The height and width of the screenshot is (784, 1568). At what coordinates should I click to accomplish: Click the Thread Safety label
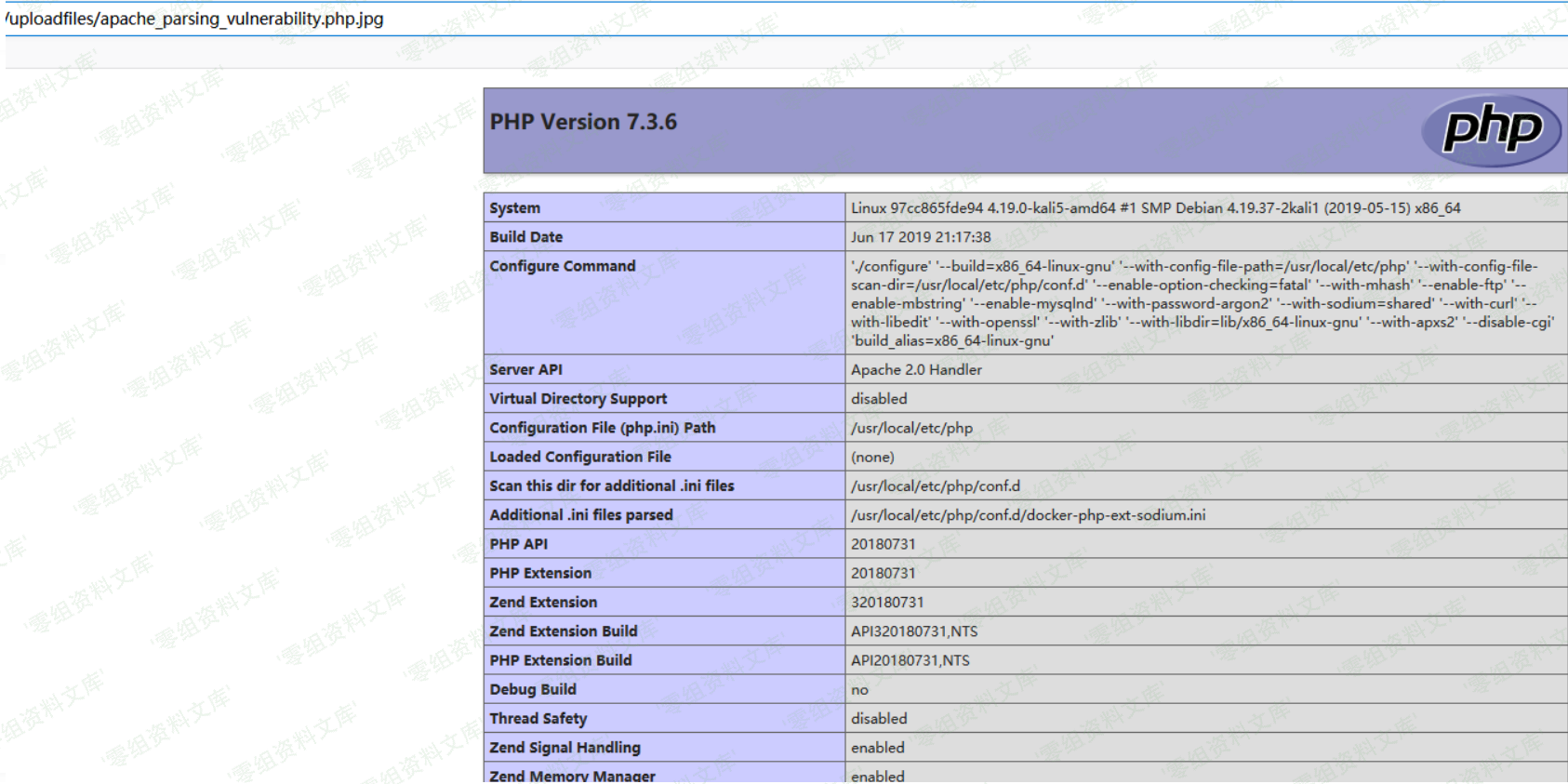(538, 719)
